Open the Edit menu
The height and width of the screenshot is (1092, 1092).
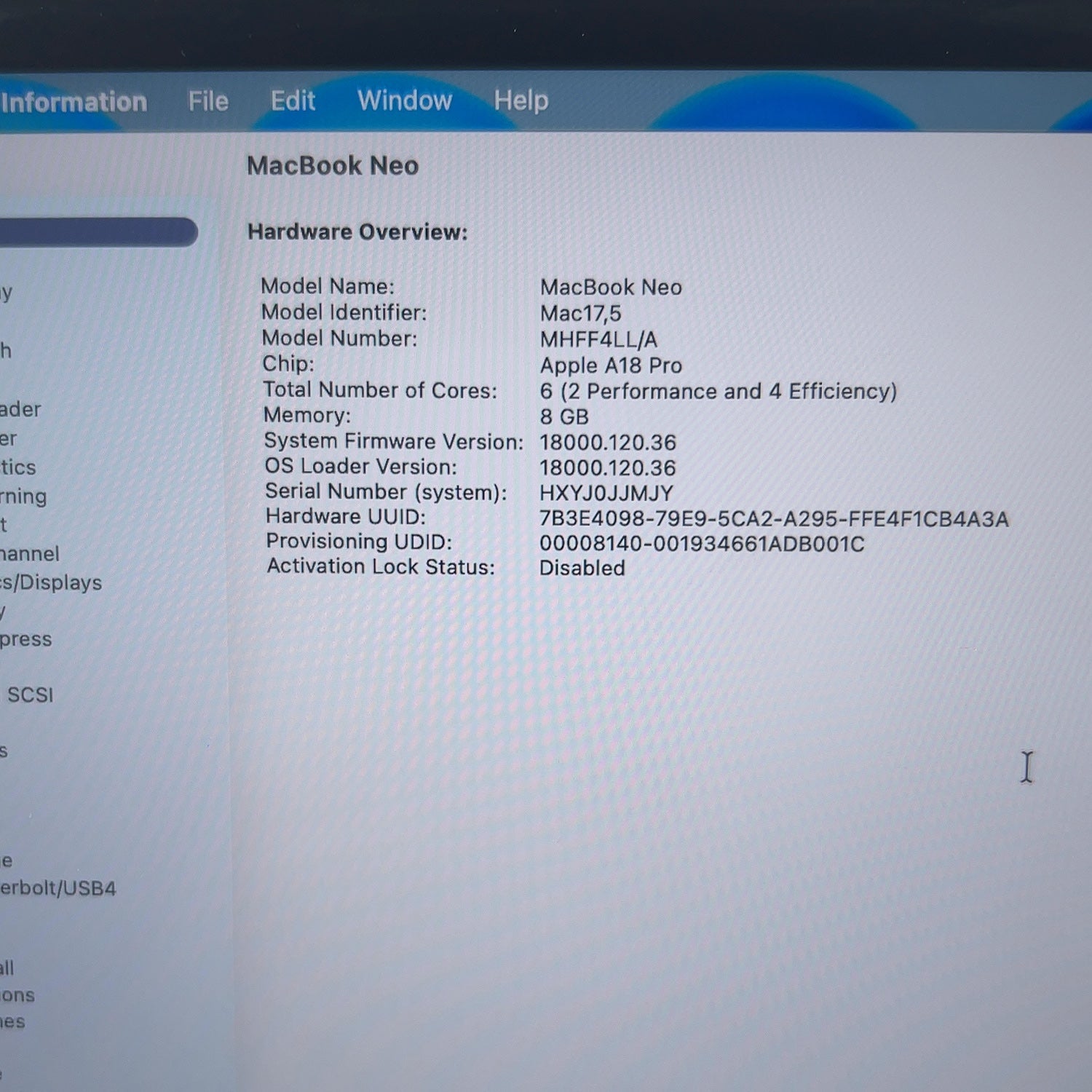[293, 100]
